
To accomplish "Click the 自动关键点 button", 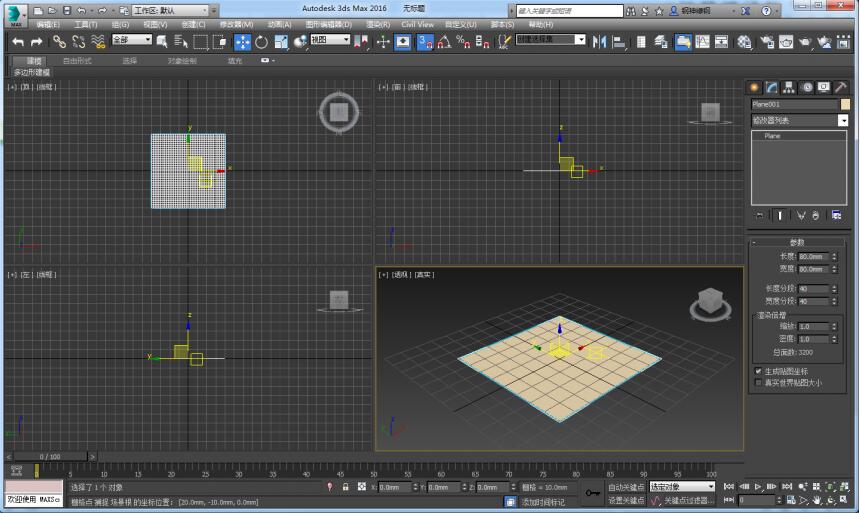I will click(627, 487).
